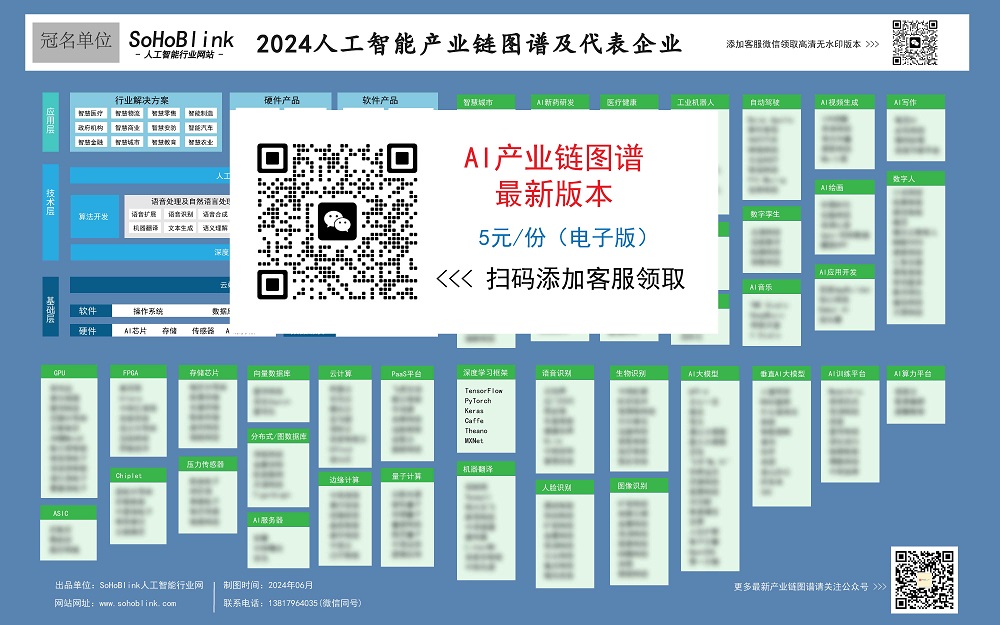Screen dimensions: 1000x625
Task: Click the green AI大模型 category header
Action: click(x=710, y=374)
